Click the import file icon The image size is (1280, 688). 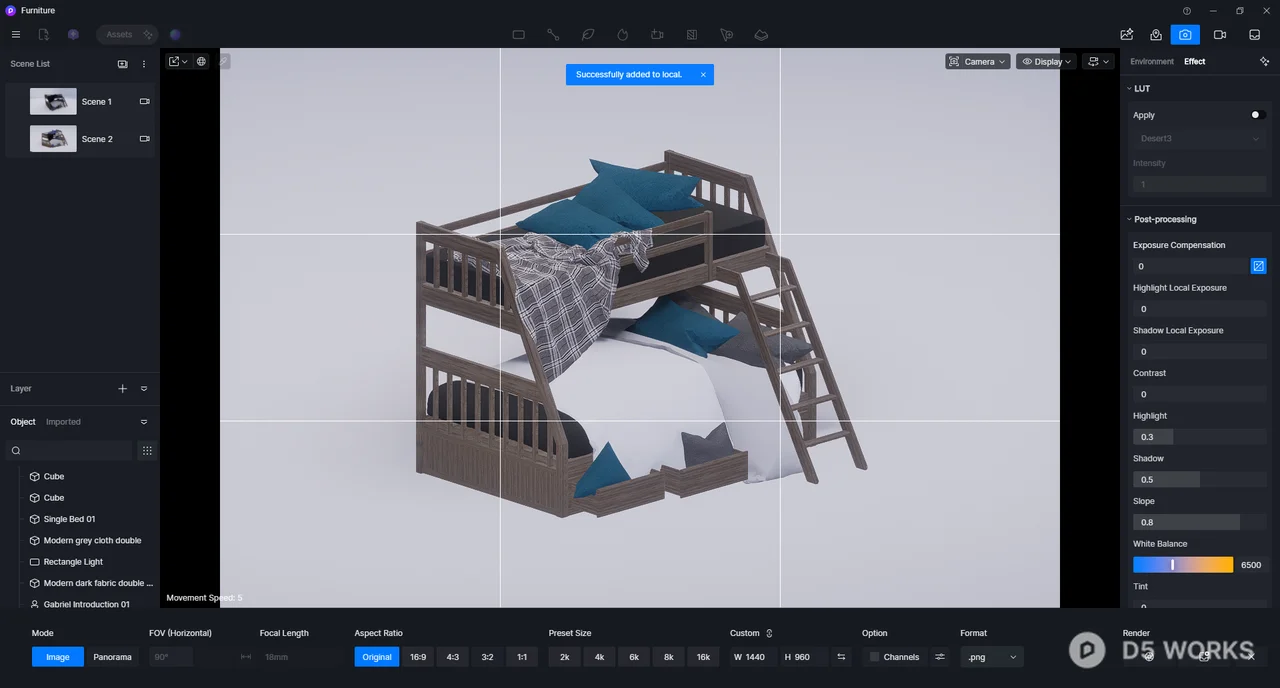43,34
